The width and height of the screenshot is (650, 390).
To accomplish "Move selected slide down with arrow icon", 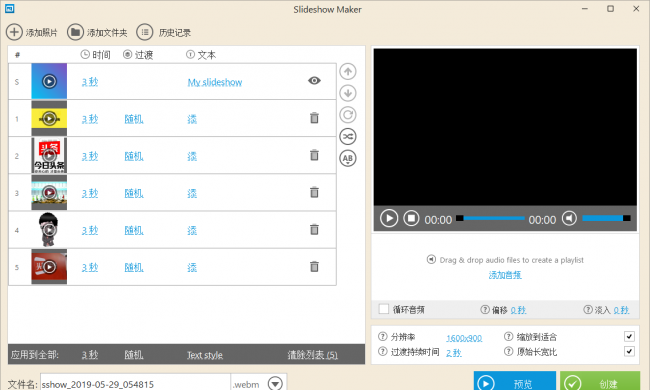I will (348, 93).
